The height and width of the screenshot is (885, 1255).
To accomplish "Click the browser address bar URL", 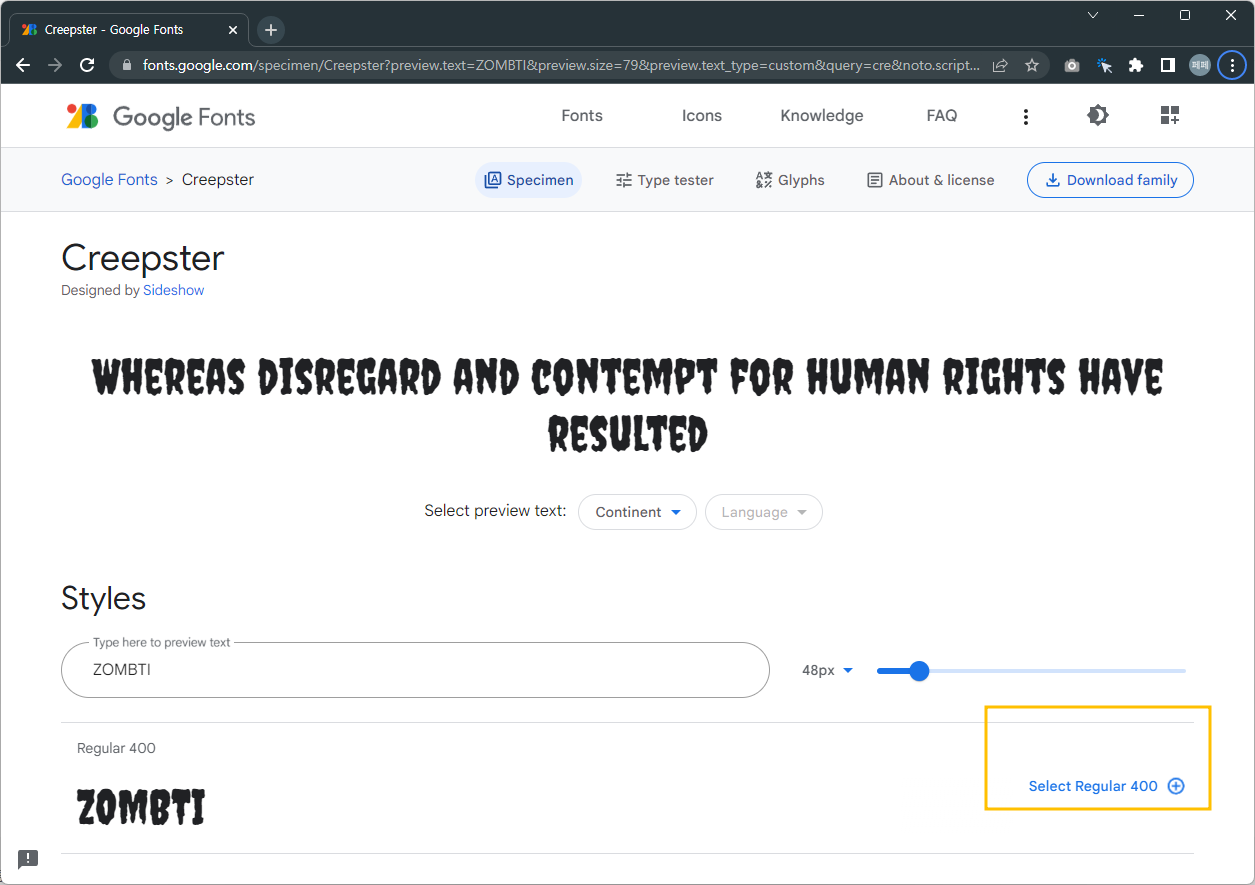I will tap(561, 65).
